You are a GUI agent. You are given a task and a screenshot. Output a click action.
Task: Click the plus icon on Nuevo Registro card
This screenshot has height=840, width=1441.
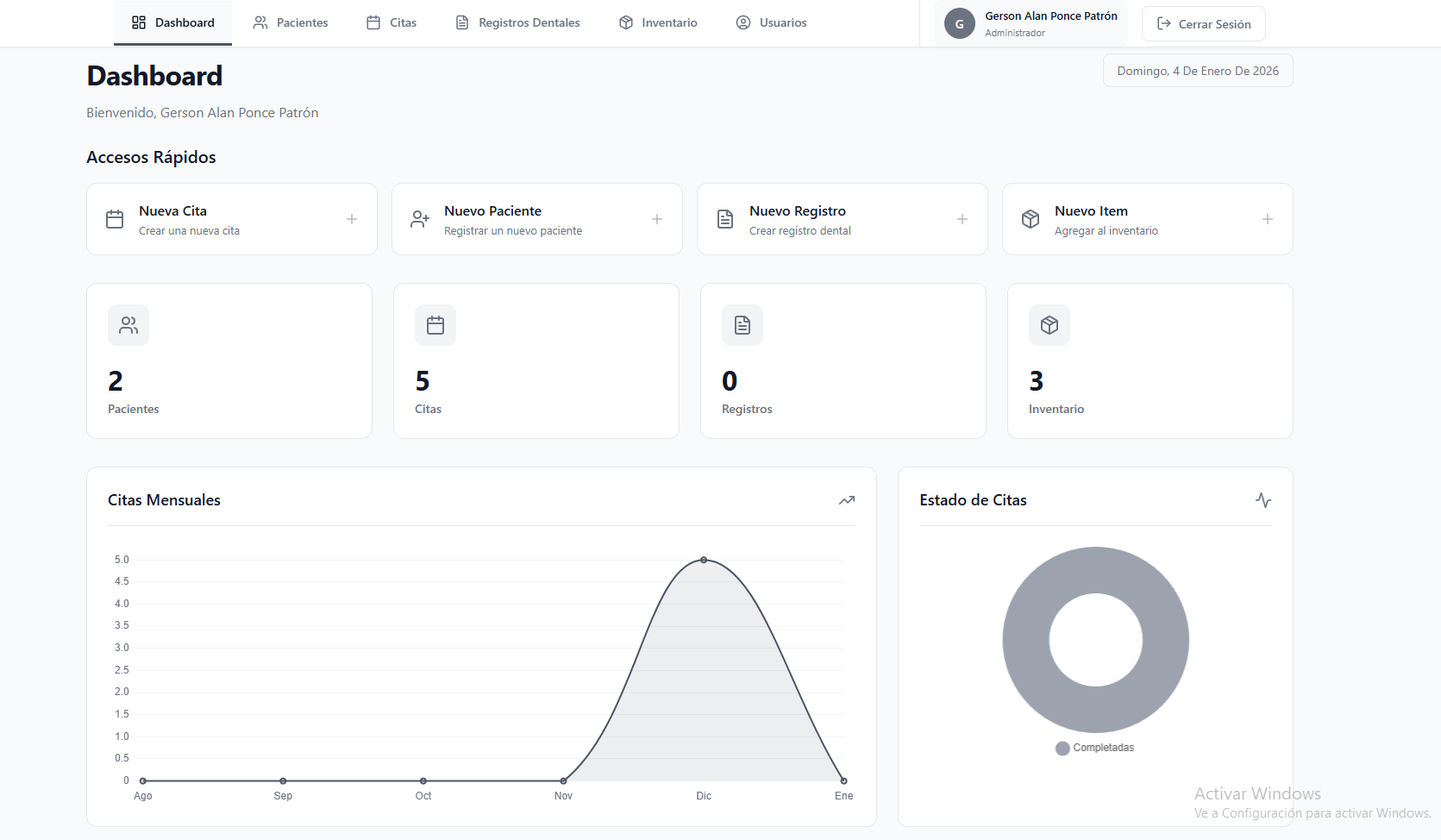coord(962,219)
